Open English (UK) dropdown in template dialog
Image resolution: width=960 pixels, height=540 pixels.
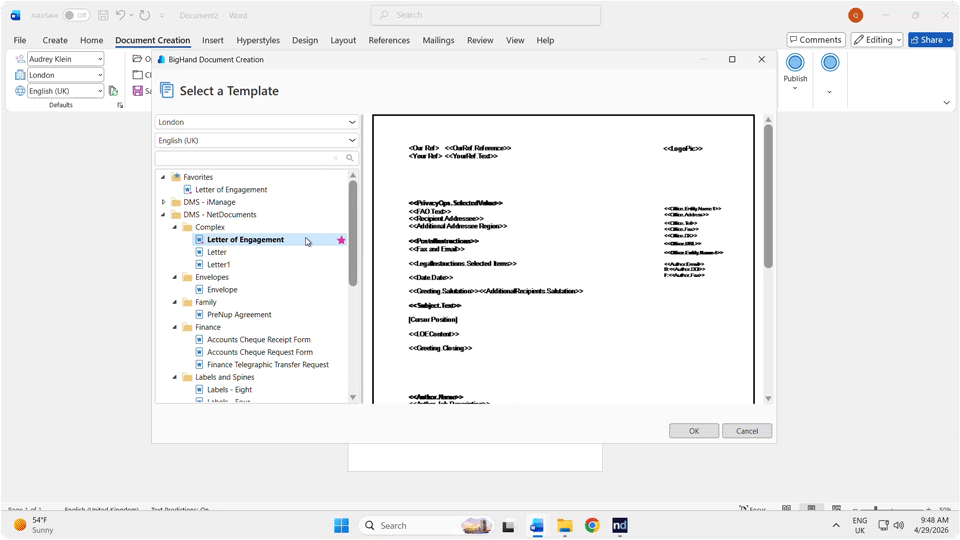(x=257, y=140)
